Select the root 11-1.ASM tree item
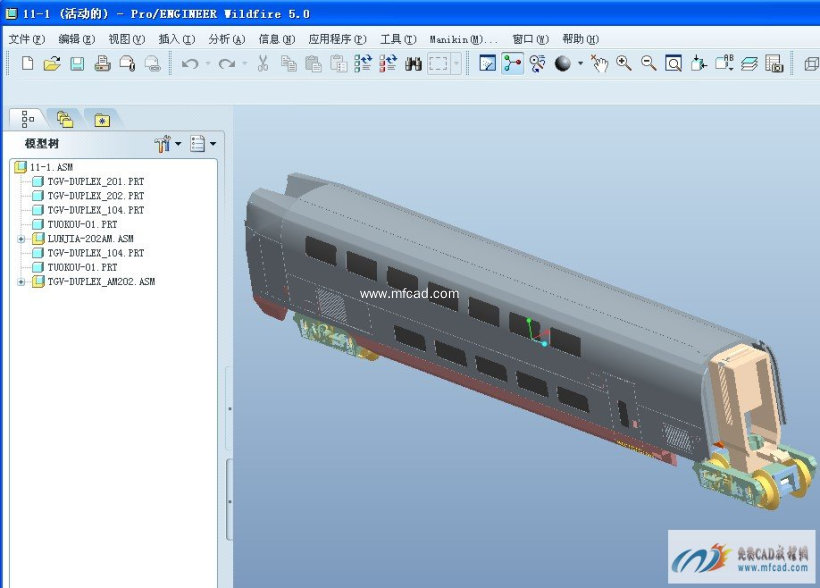This screenshot has height=588, width=820. click(x=51, y=167)
